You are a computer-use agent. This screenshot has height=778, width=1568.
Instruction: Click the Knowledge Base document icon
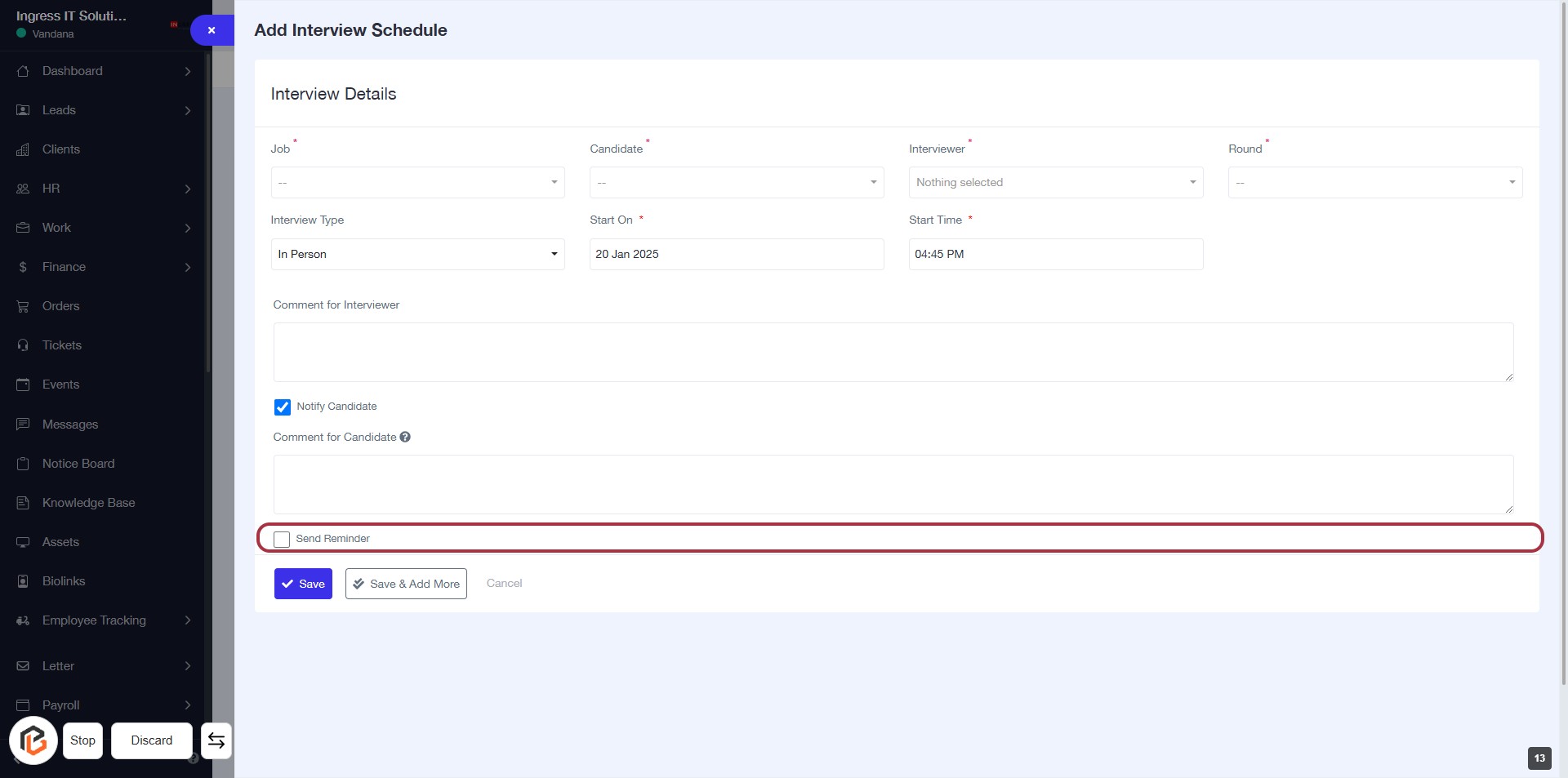[x=23, y=503]
